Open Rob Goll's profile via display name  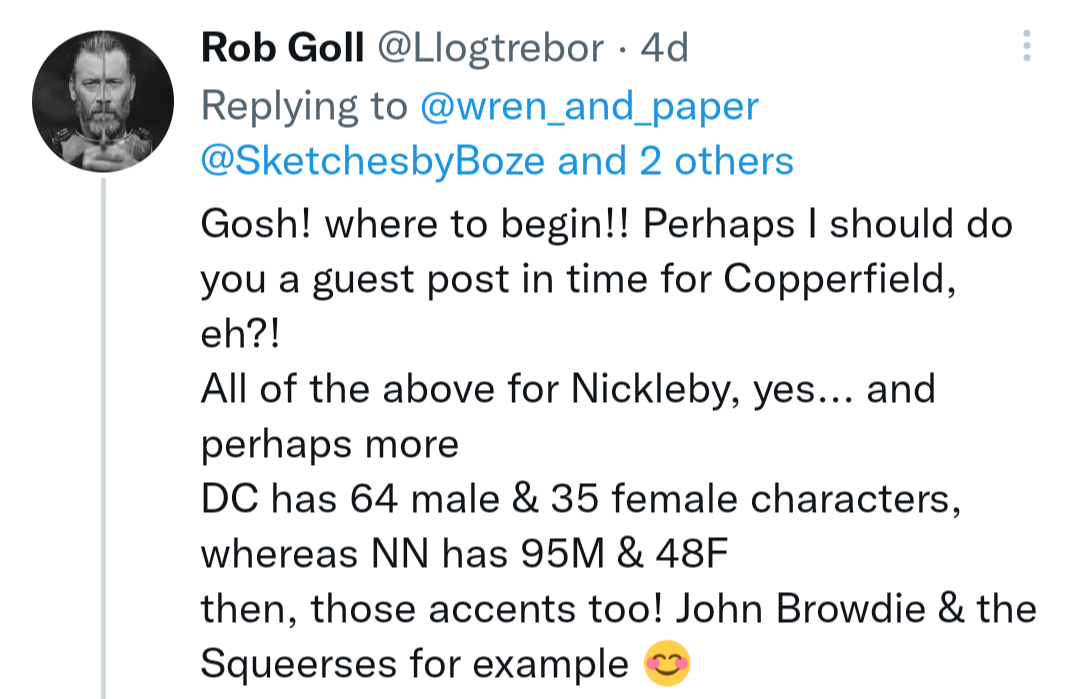click(x=282, y=48)
